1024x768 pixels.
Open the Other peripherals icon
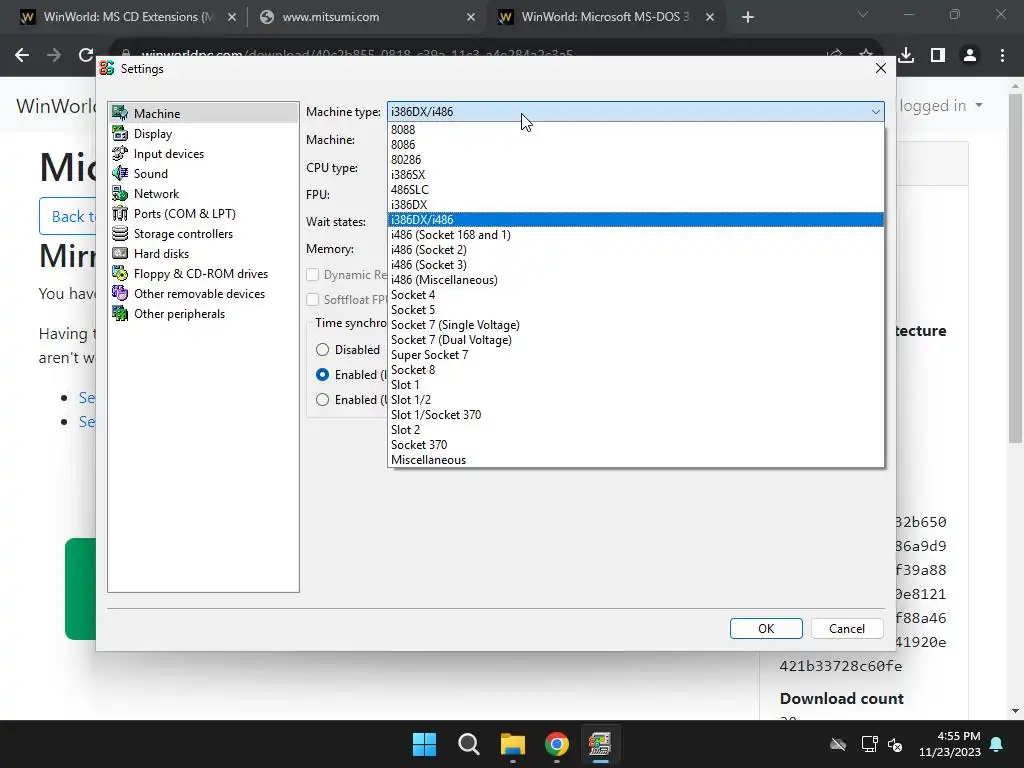pyautogui.click(x=120, y=313)
